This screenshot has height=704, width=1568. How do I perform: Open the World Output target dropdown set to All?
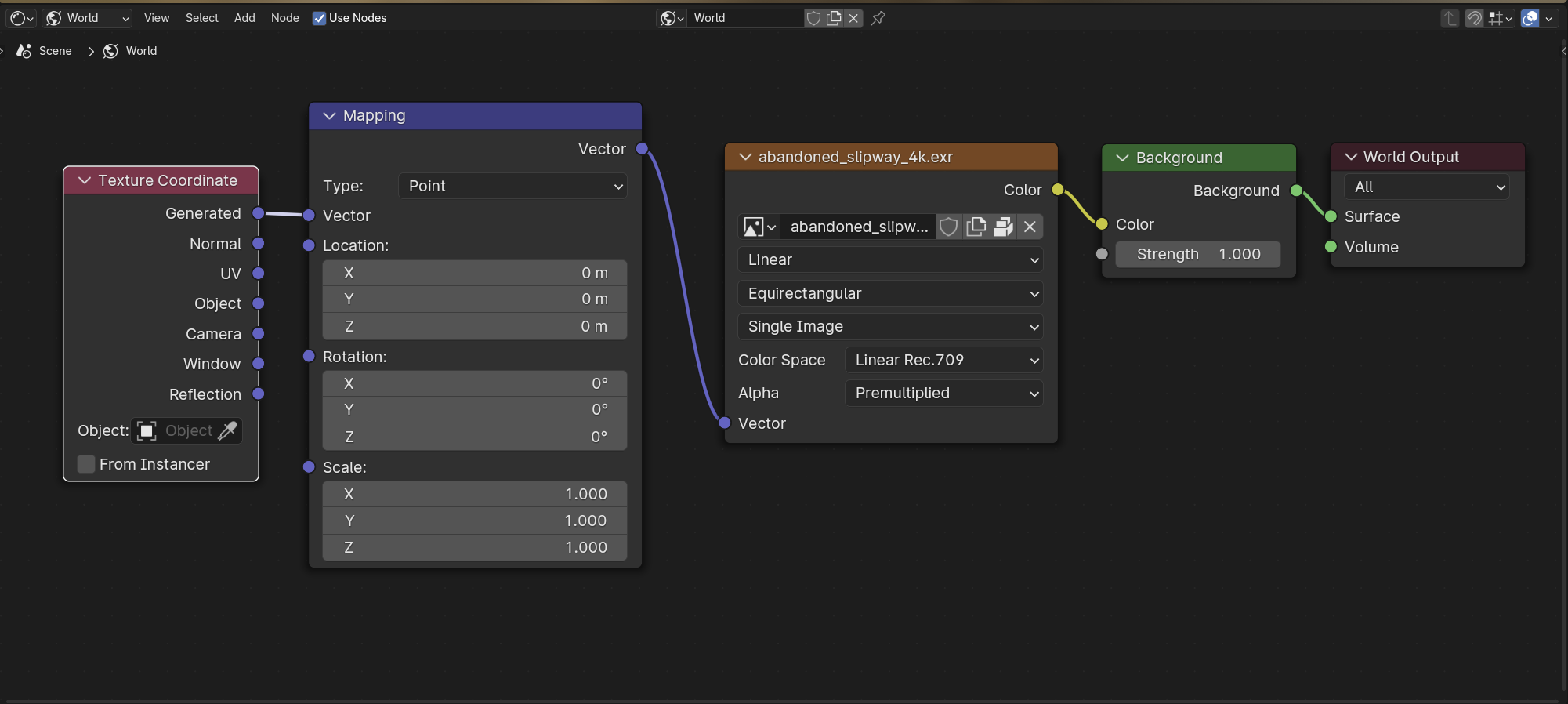(x=1427, y=187)
